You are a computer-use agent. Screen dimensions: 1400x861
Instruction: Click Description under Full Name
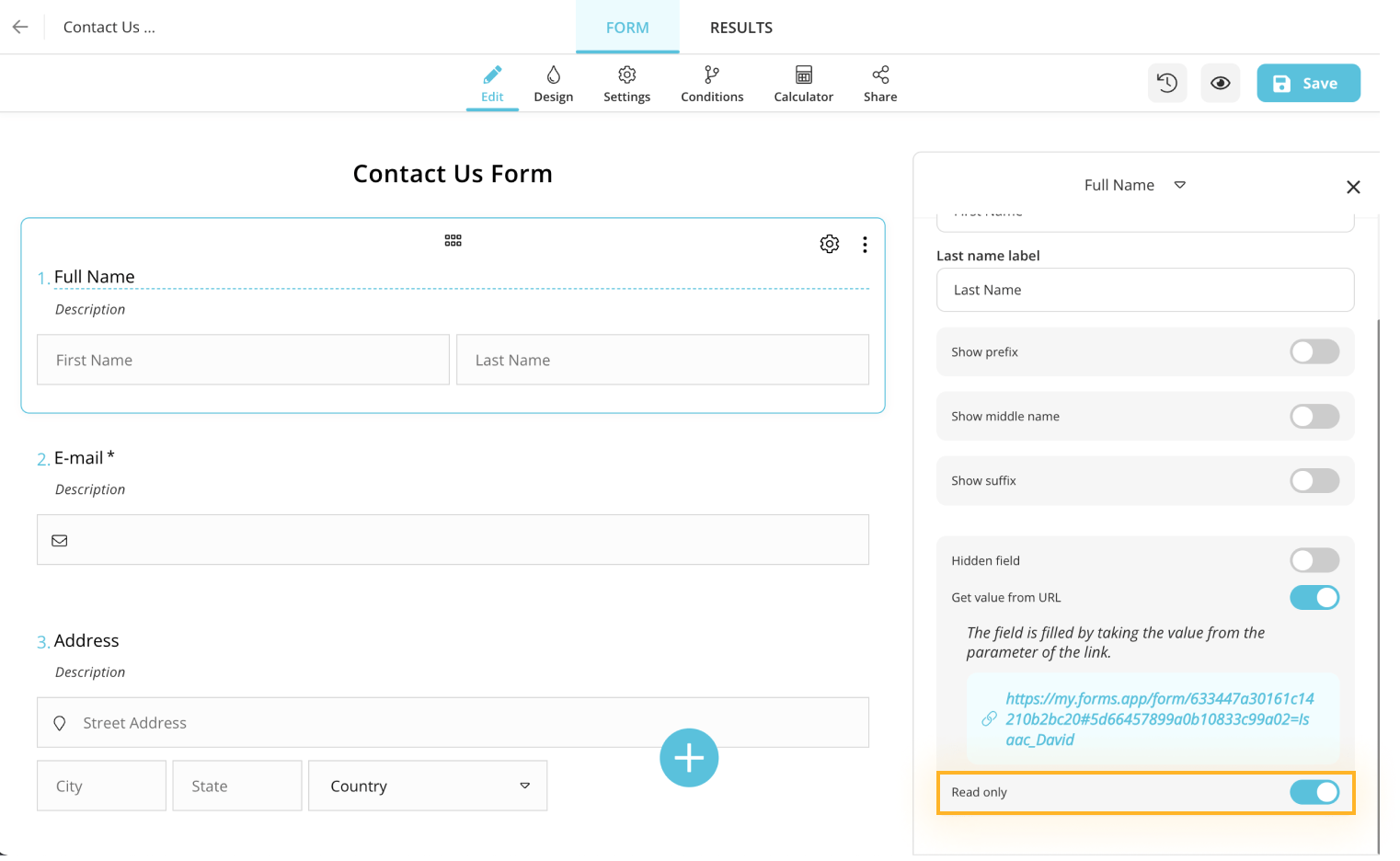click(x=90, y=309)
